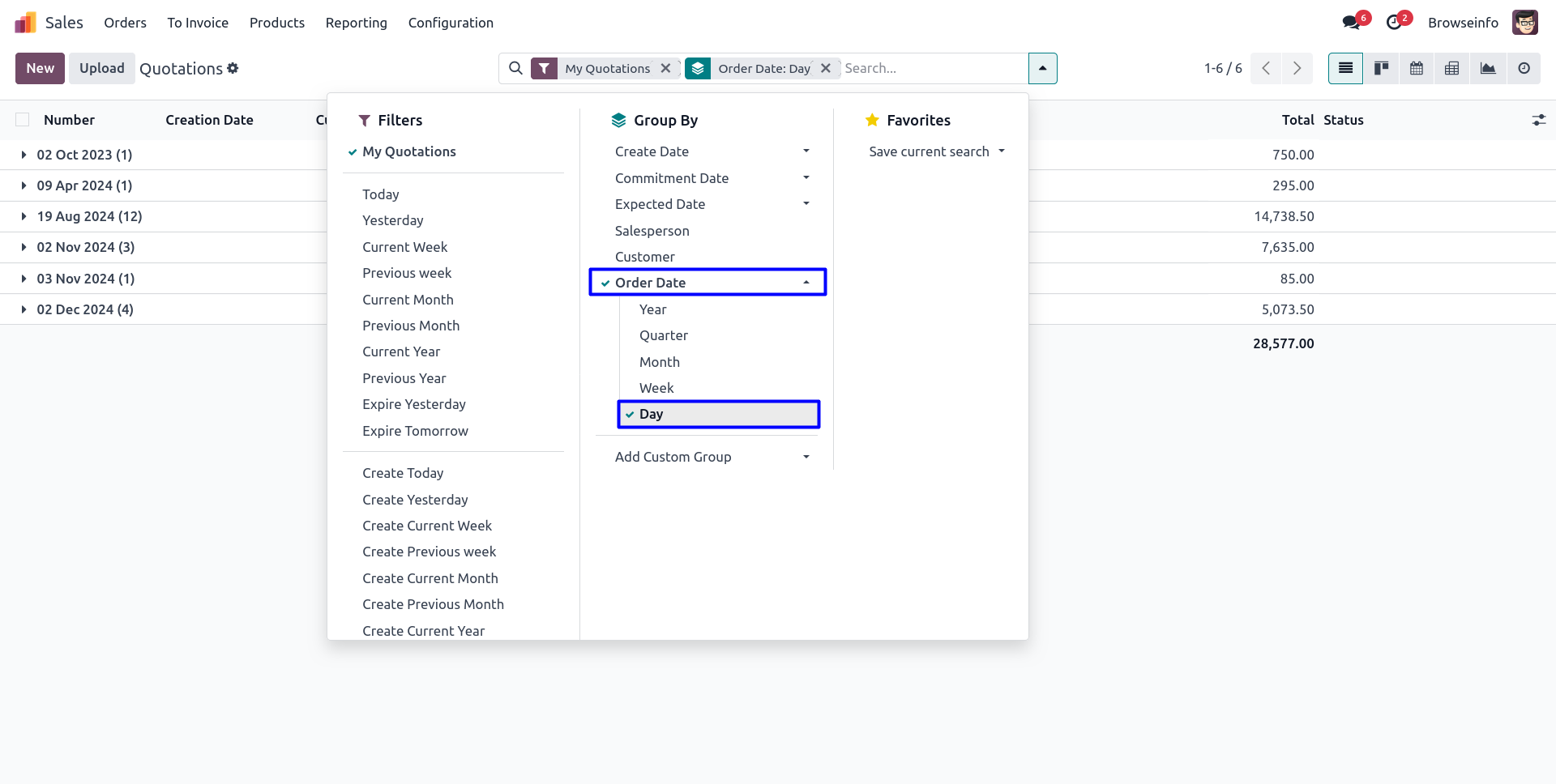
Task: Disable the My Quotations filter
Action: [x=409, y=151]
